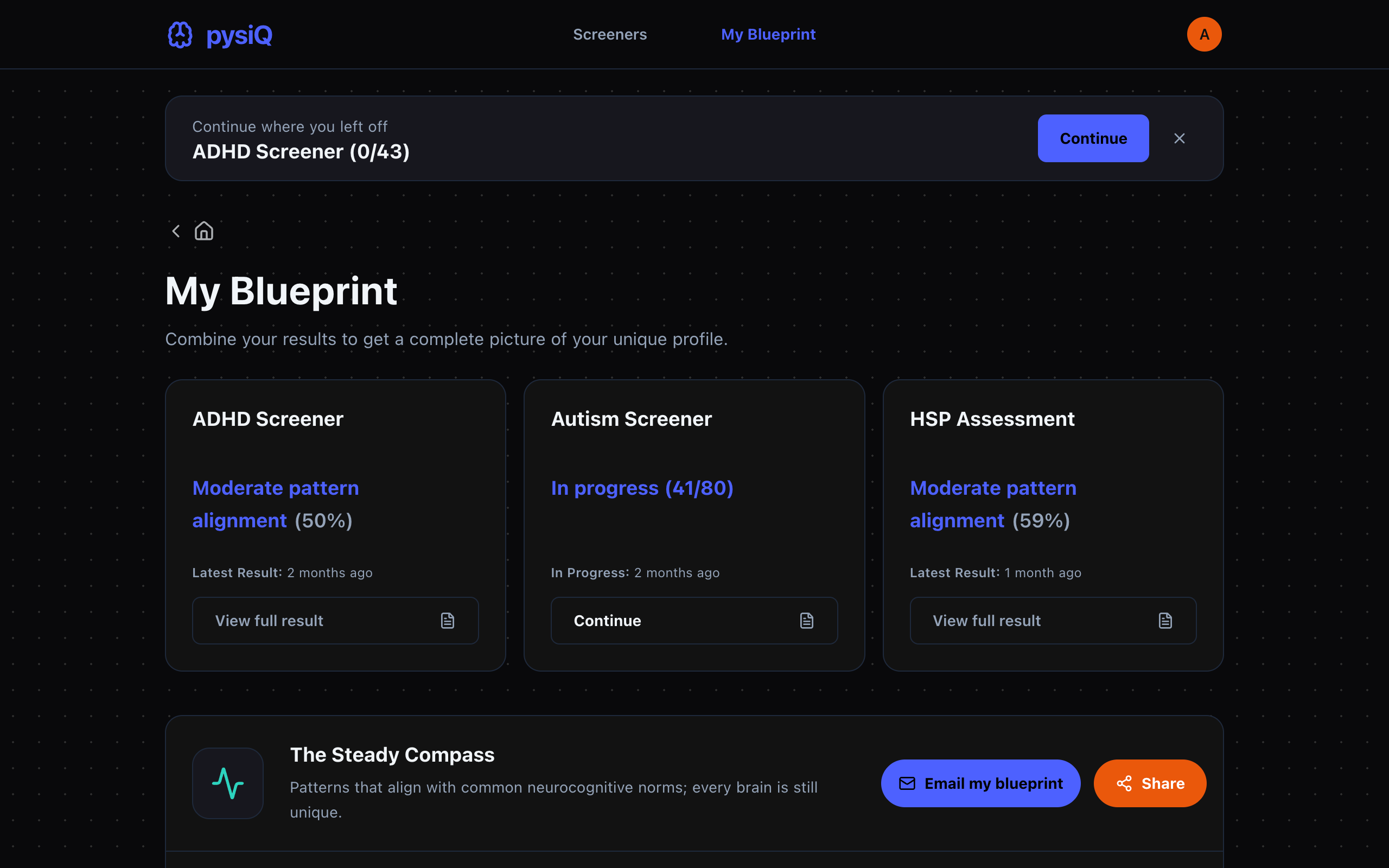The width and height of the screenshot is (1389, 868).
Task: Click ADHD 'Moderate pattern alignment (50%)' text
Action: (276, 504)
